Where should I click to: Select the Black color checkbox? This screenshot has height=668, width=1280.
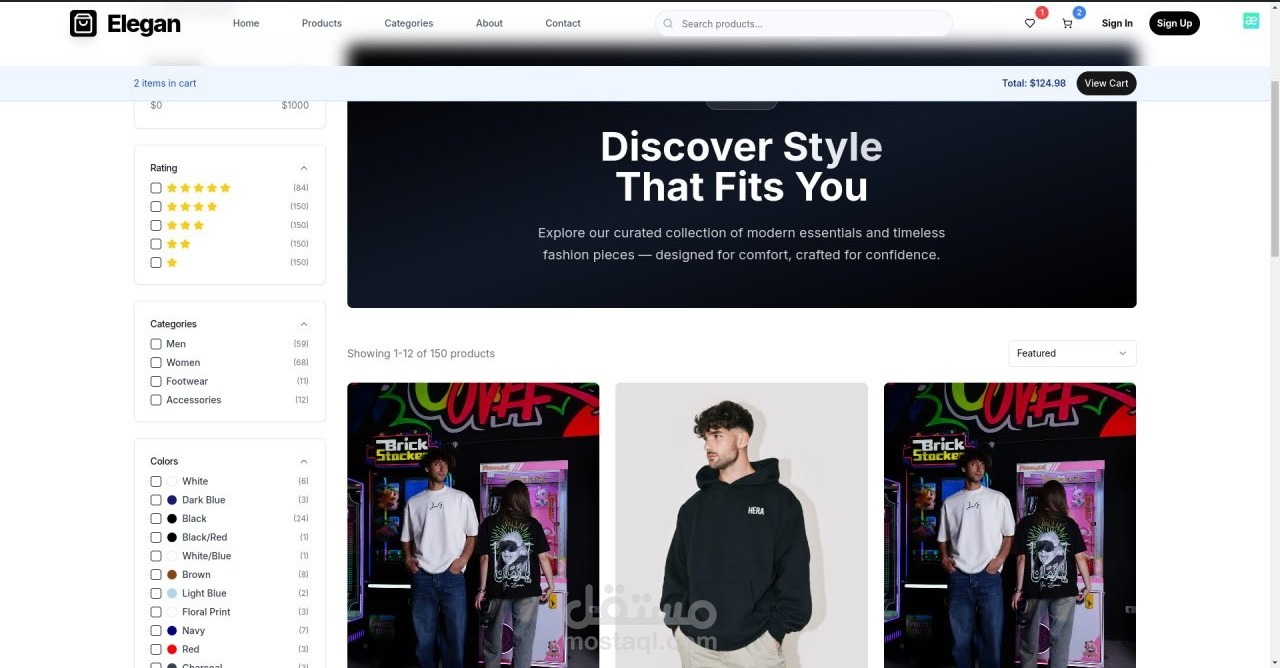156,519
